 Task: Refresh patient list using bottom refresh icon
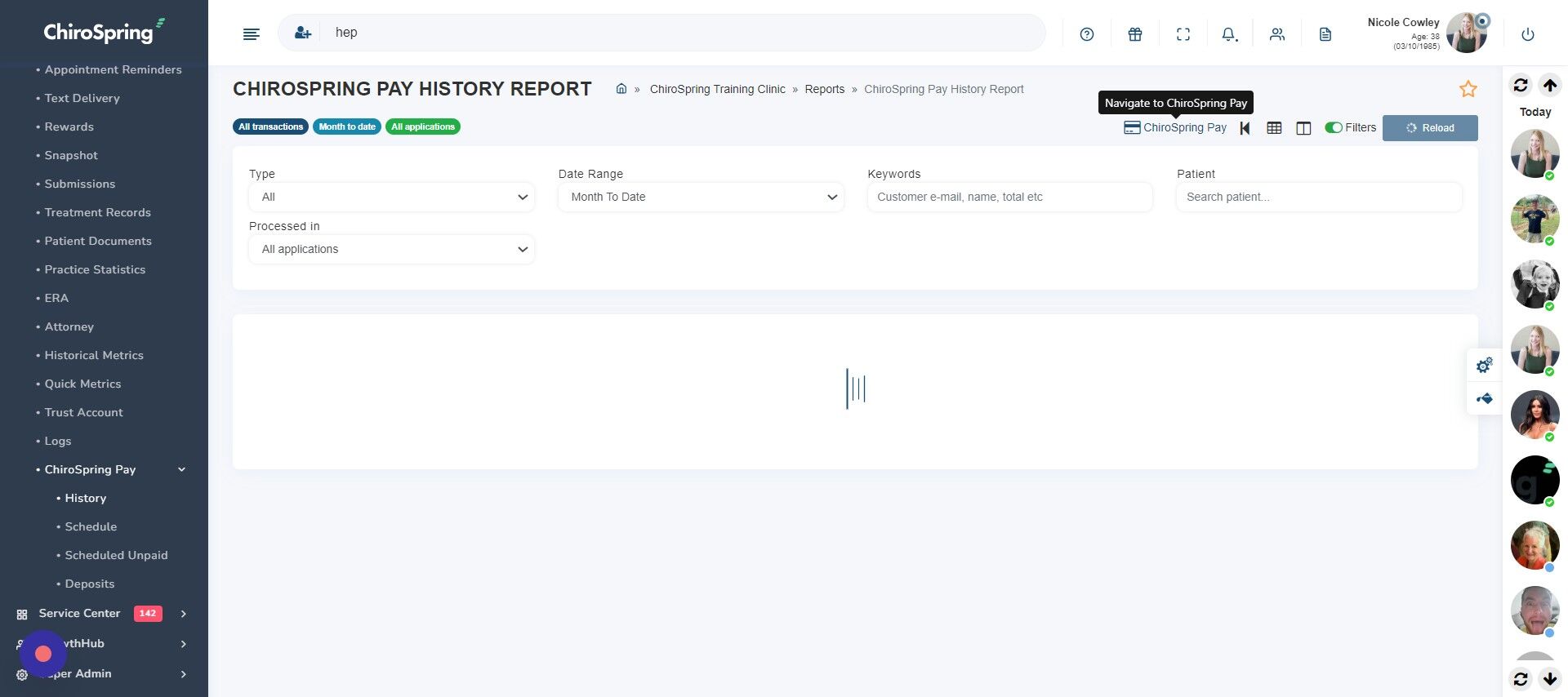pyautogui.click(x=1521, y=678)
